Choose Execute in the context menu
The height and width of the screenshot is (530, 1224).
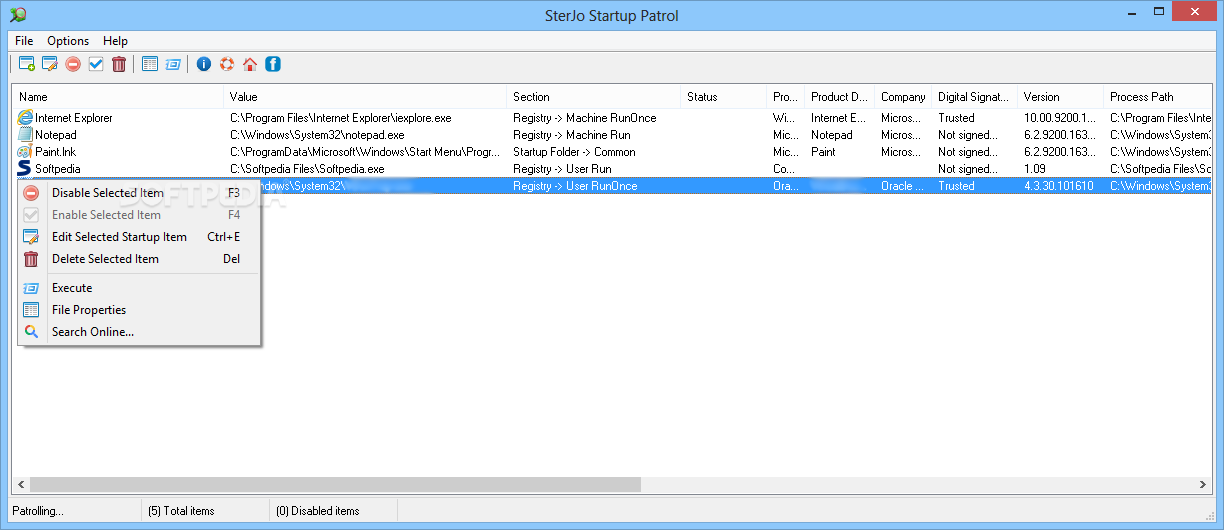point(140,288)
